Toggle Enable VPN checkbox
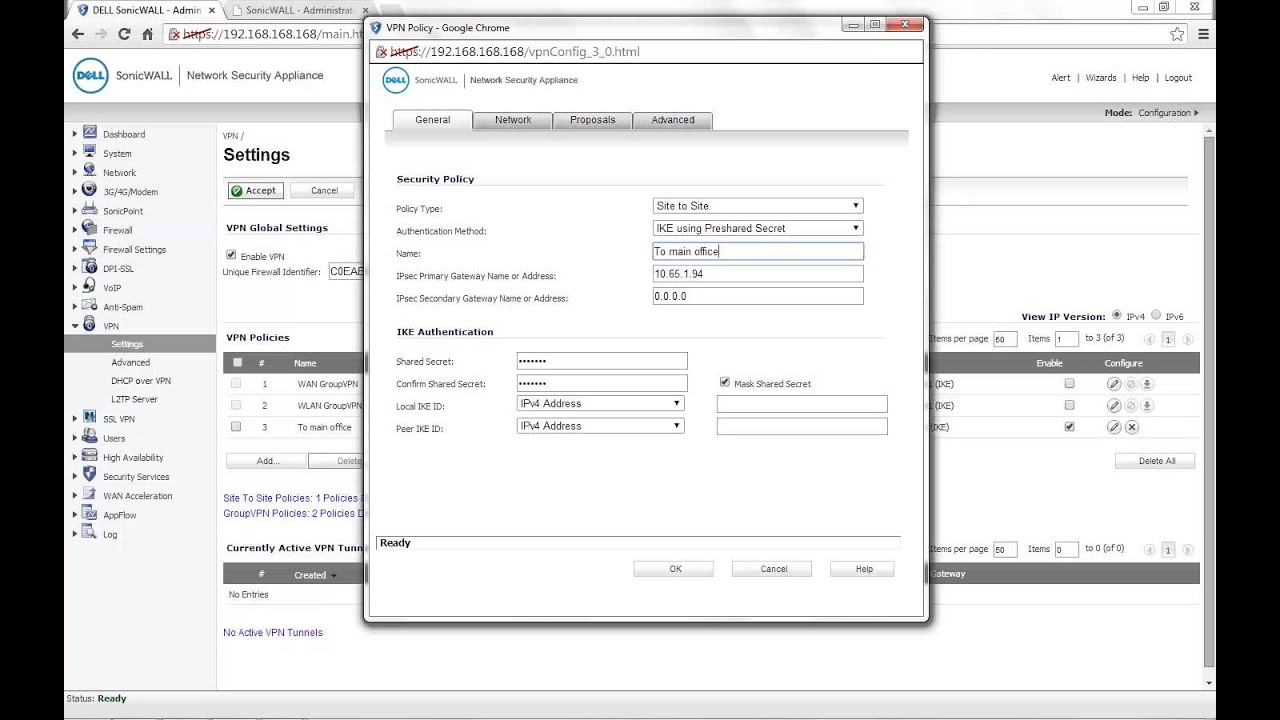The image size is (1280, 720). coord(232,255)
